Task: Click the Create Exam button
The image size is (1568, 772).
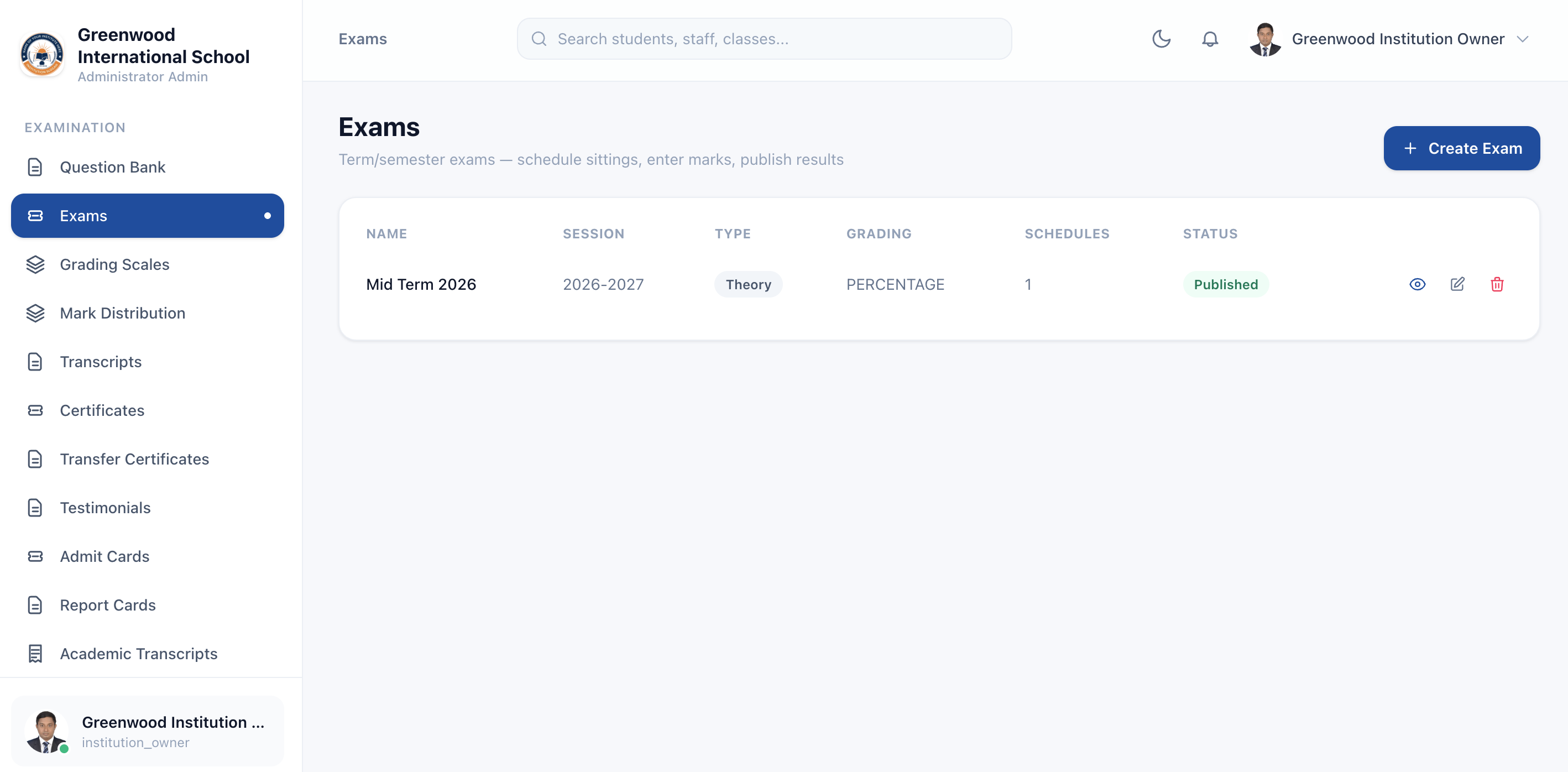Action: [1461, 148]
